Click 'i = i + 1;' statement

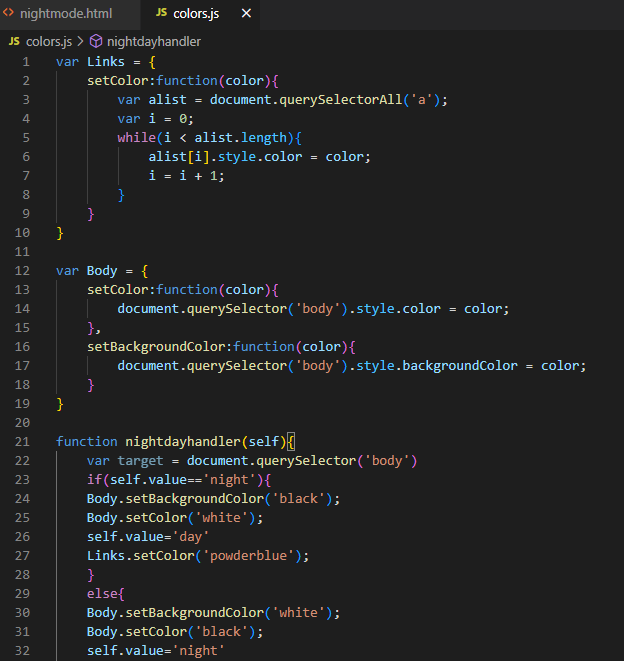186,176
